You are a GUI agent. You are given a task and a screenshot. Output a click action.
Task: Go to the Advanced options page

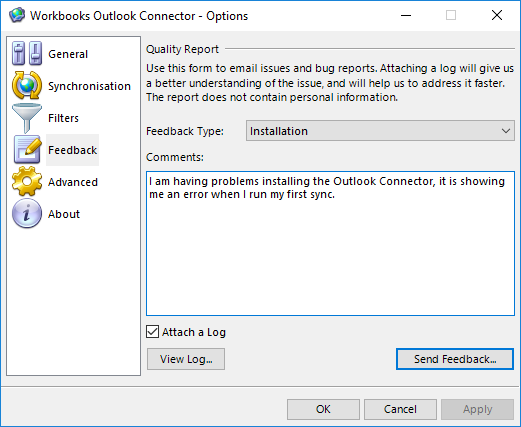pyautogui.click(x=73, y=182)
